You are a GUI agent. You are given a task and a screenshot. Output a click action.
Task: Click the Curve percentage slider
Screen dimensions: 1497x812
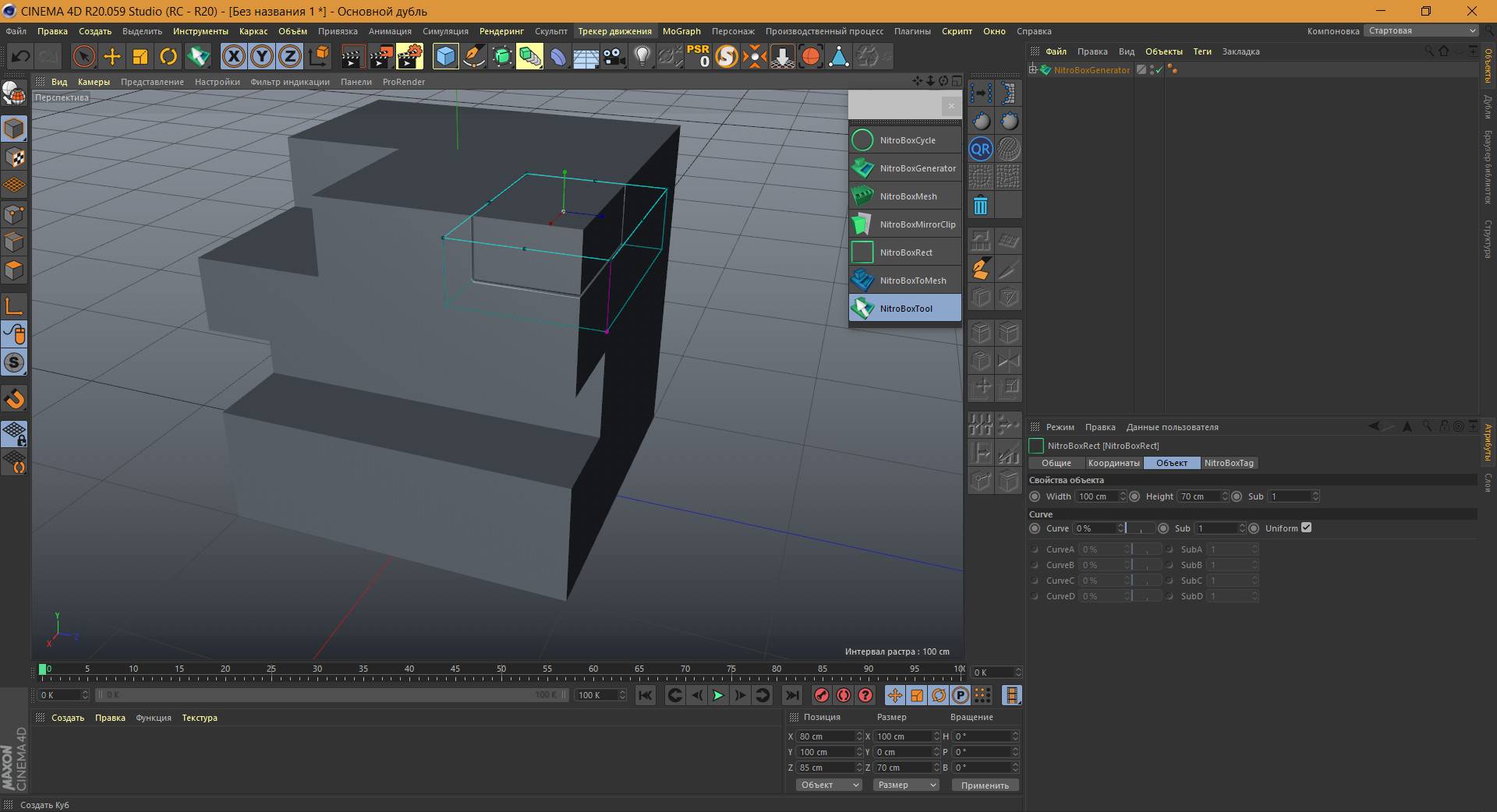click(1140, 528)
